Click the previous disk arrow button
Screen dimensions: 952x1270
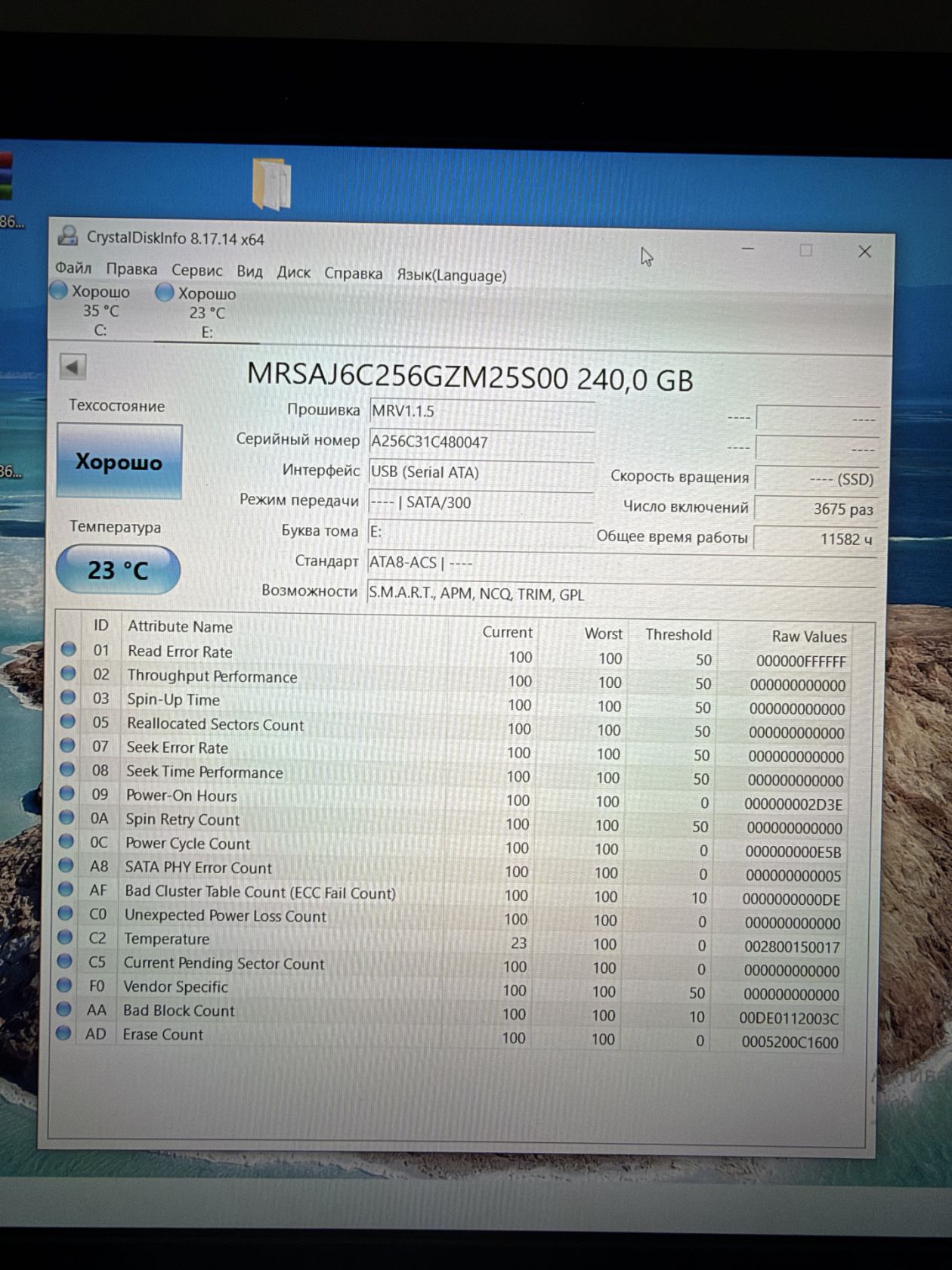pyautogui.click(x=73, y=367)
